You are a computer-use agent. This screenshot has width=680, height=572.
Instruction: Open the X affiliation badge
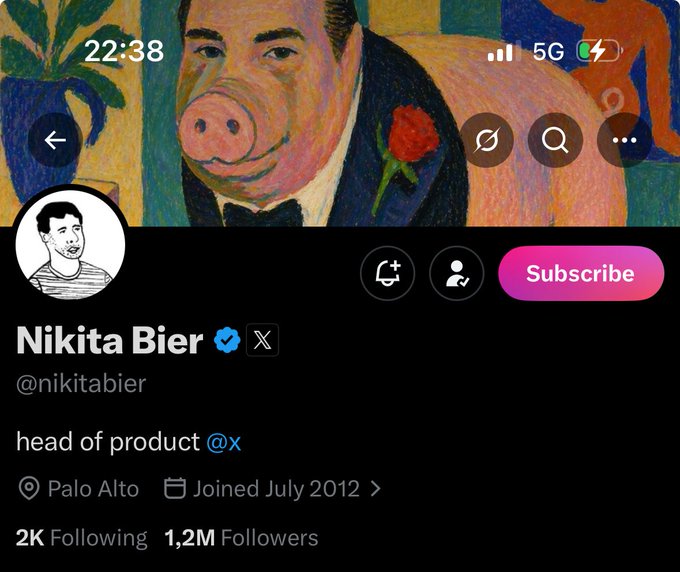[262, 340]
